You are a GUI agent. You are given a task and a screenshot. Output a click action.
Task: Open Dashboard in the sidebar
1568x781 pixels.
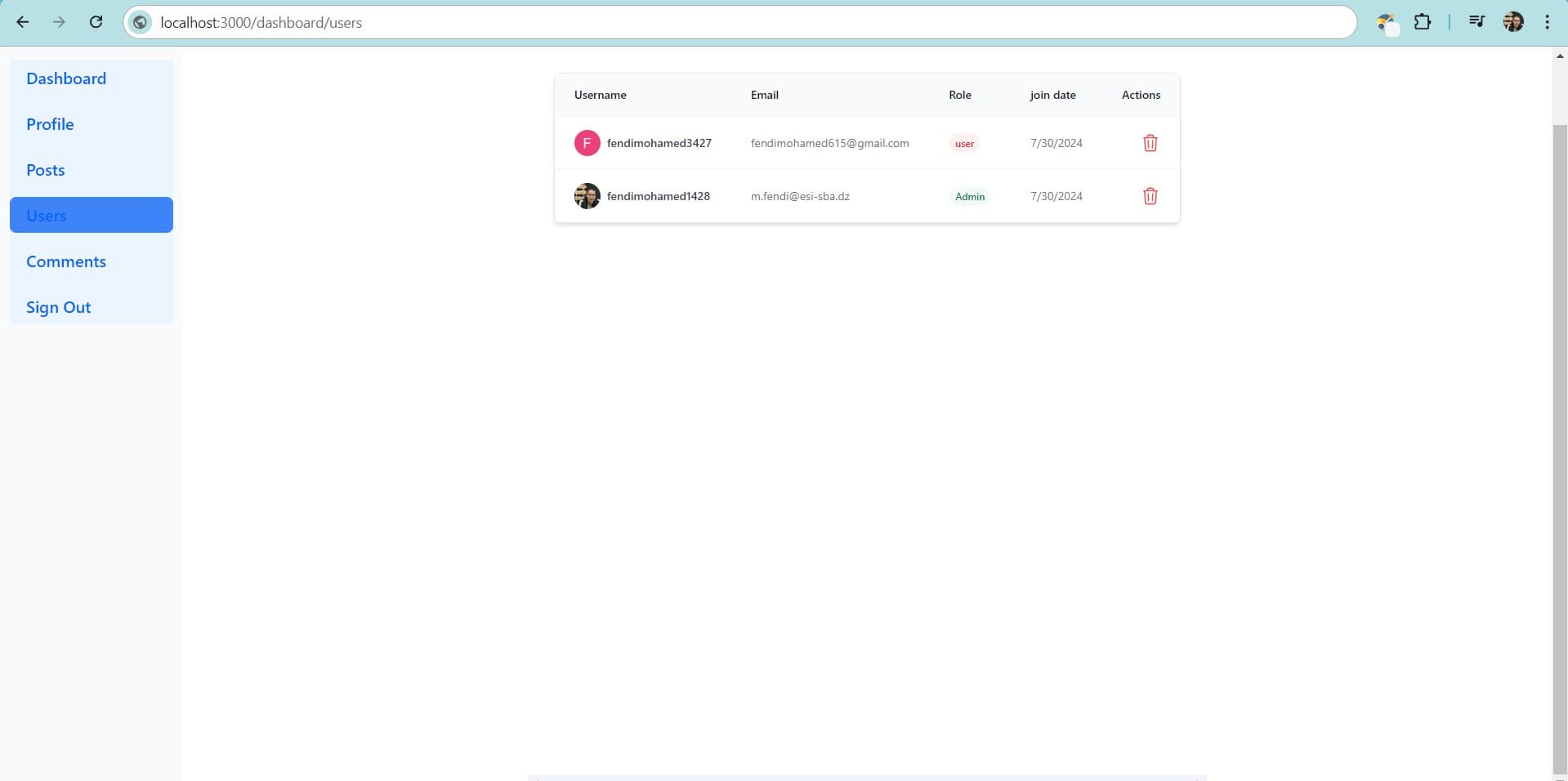(66, 78)
